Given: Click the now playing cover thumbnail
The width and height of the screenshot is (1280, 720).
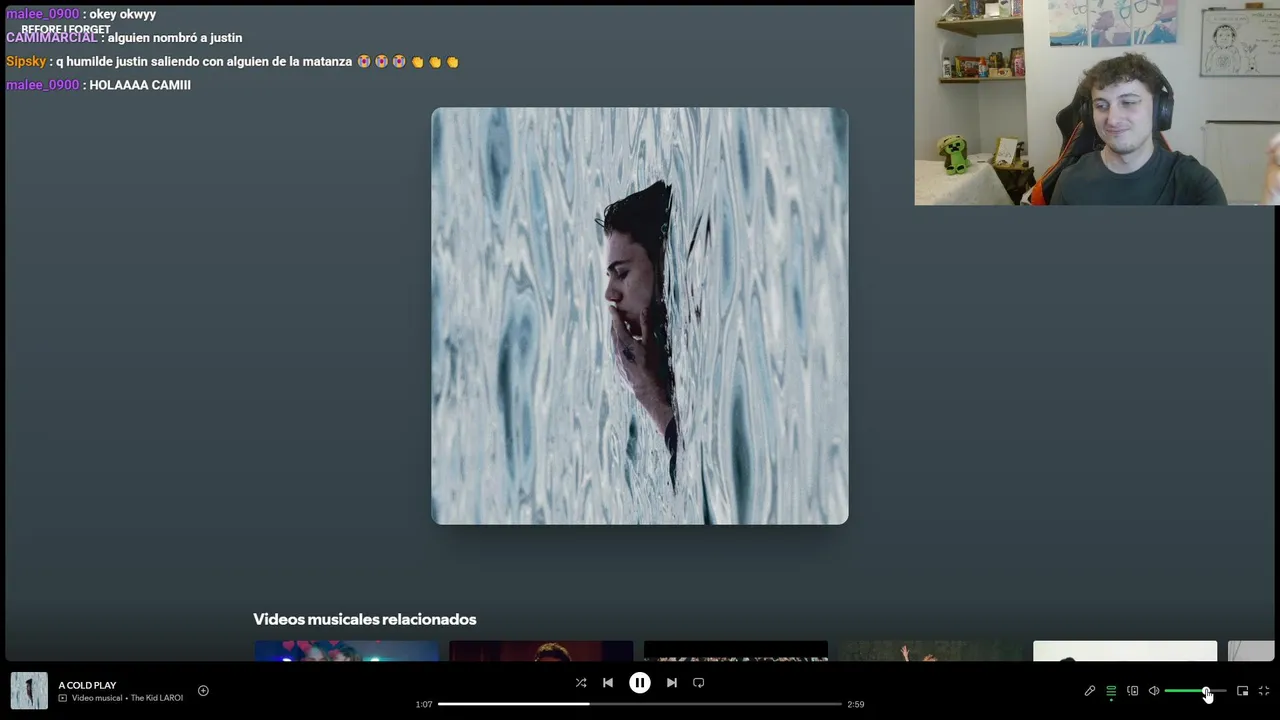Looking at the screenshot, I should point(29,691).
